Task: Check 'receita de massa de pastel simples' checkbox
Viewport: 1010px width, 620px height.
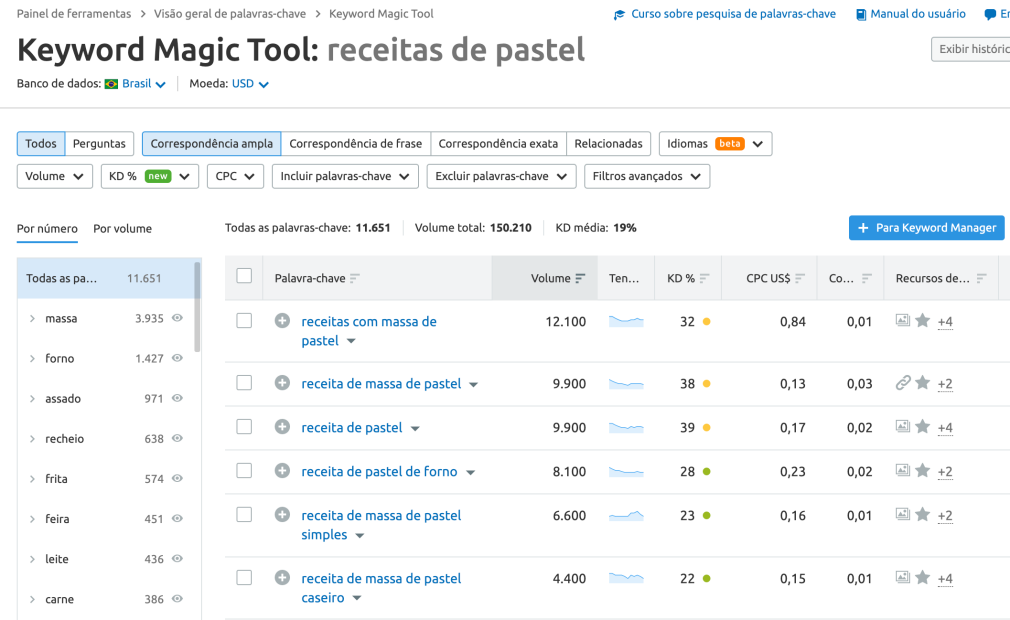Action: [244, 514]
